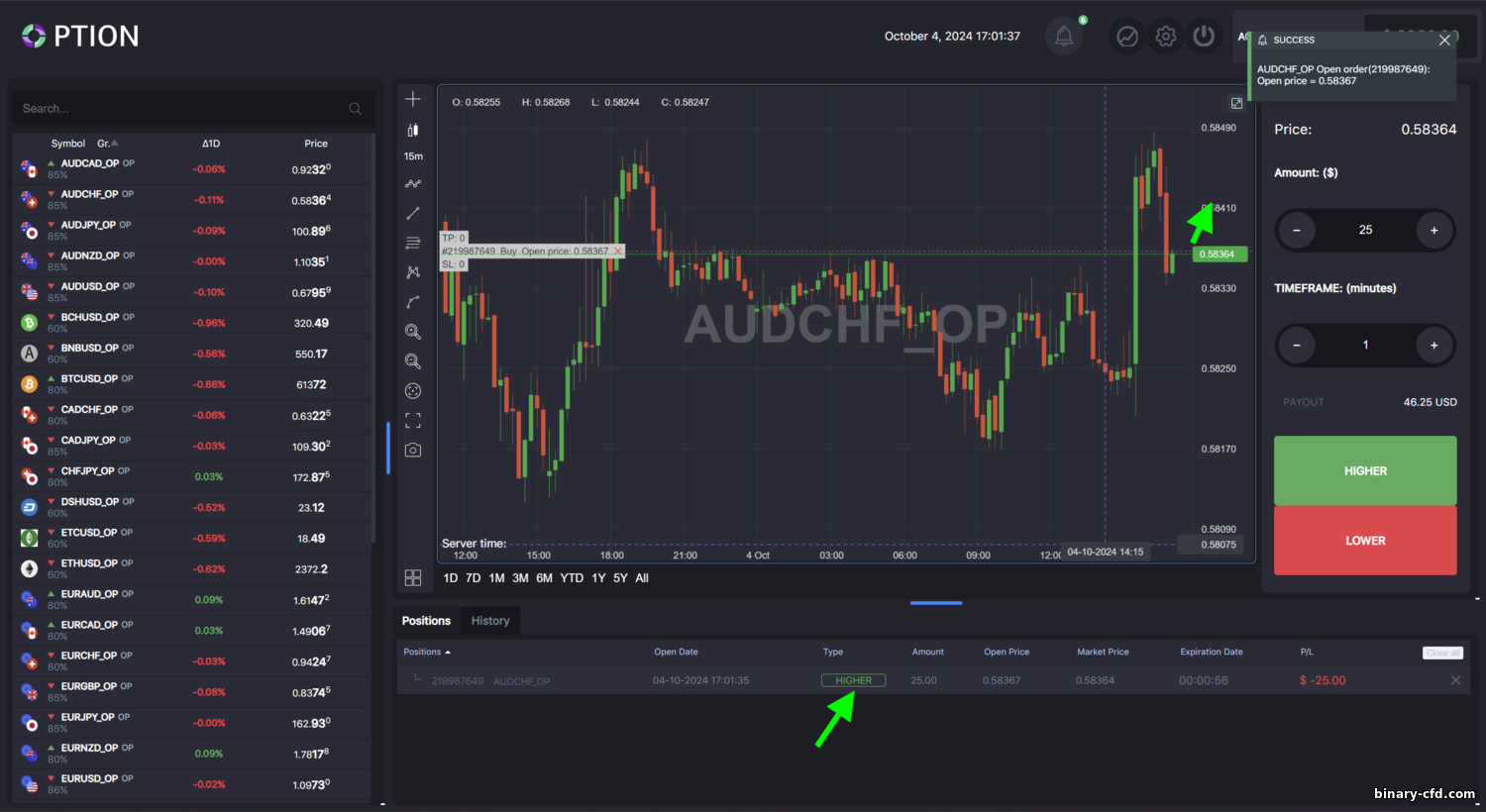Screen dimensions: 1486x812
Task: Increase the amount with plus button
Action: click(x=1433, y=230)
